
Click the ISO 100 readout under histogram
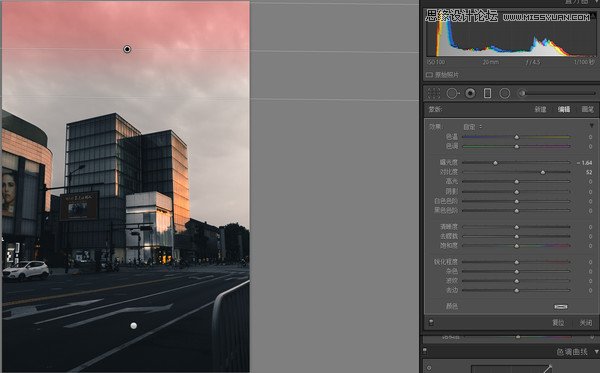436,62
